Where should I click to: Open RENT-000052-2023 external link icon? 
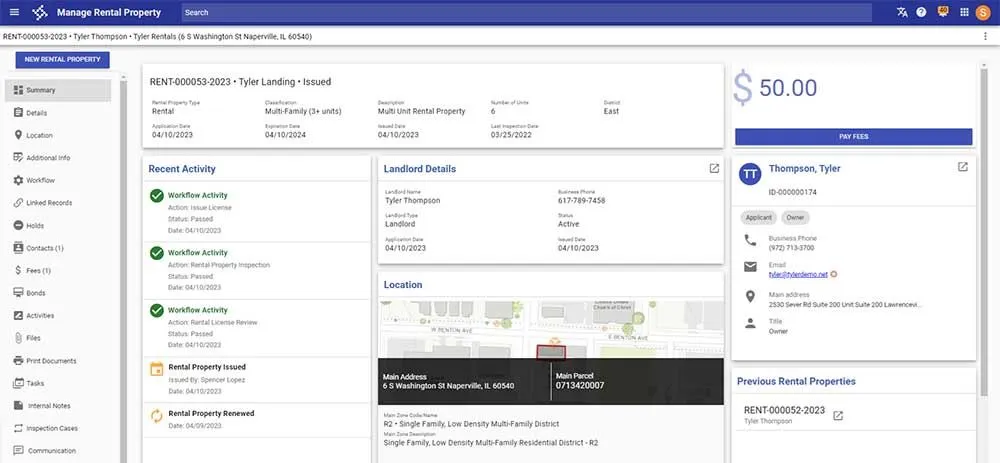point(838,415)
